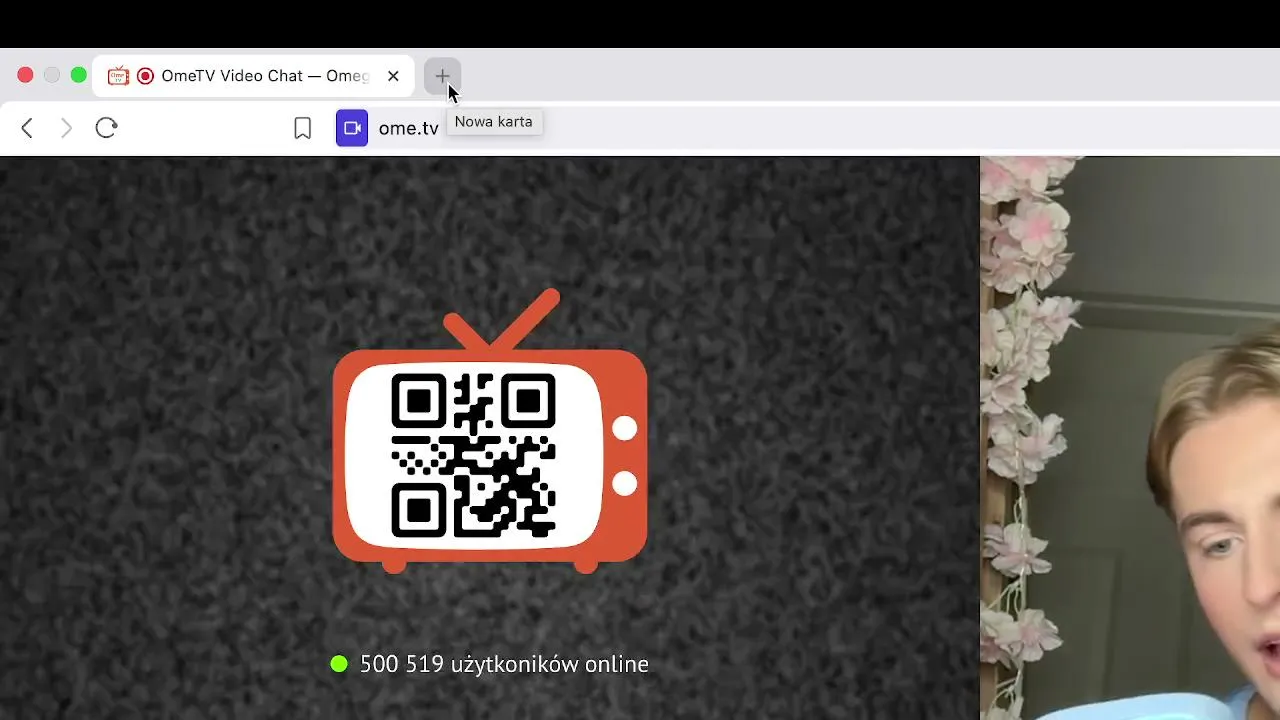The height and width of the screenshot is (720, 1280).
Task: Click the QR code TV logo
Action: click(x=490, y=432)
